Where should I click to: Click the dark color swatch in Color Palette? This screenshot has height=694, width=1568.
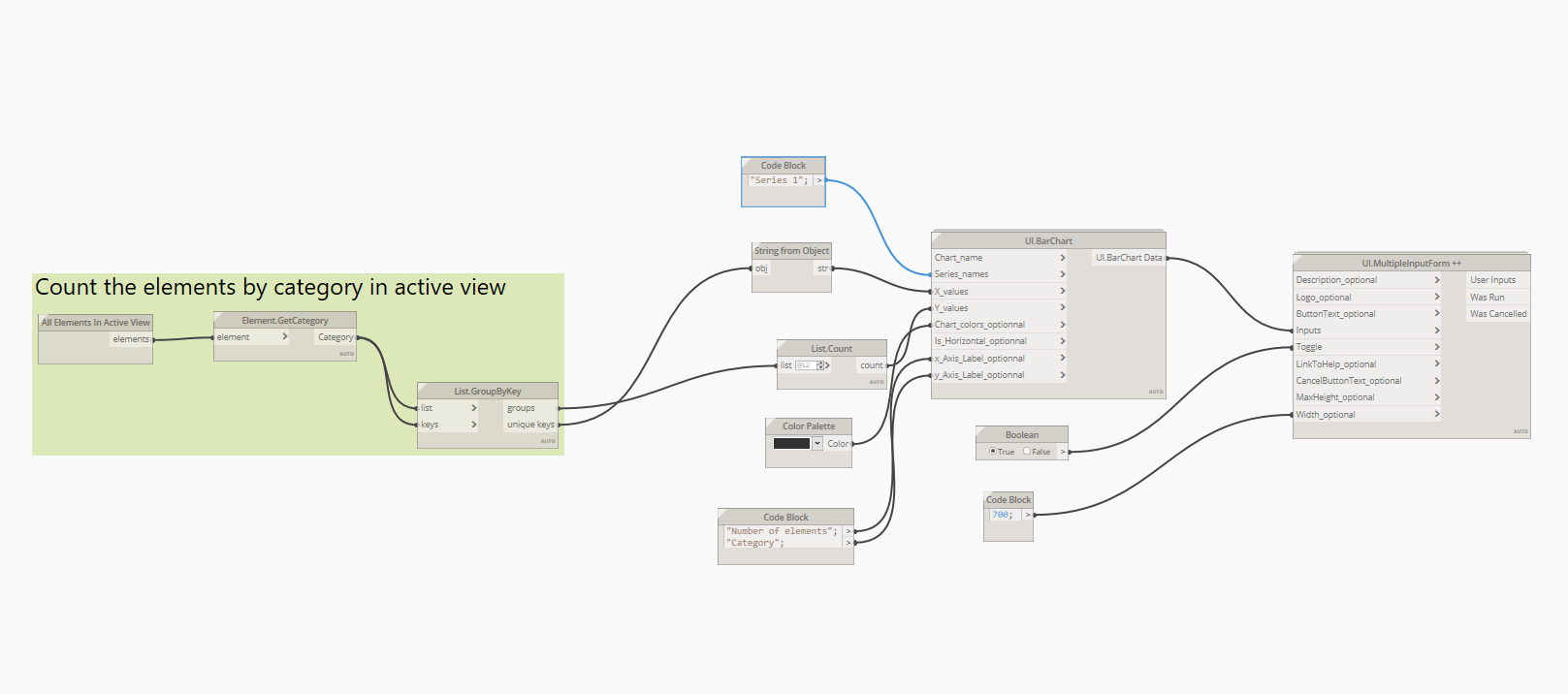(x=791, y=444)
